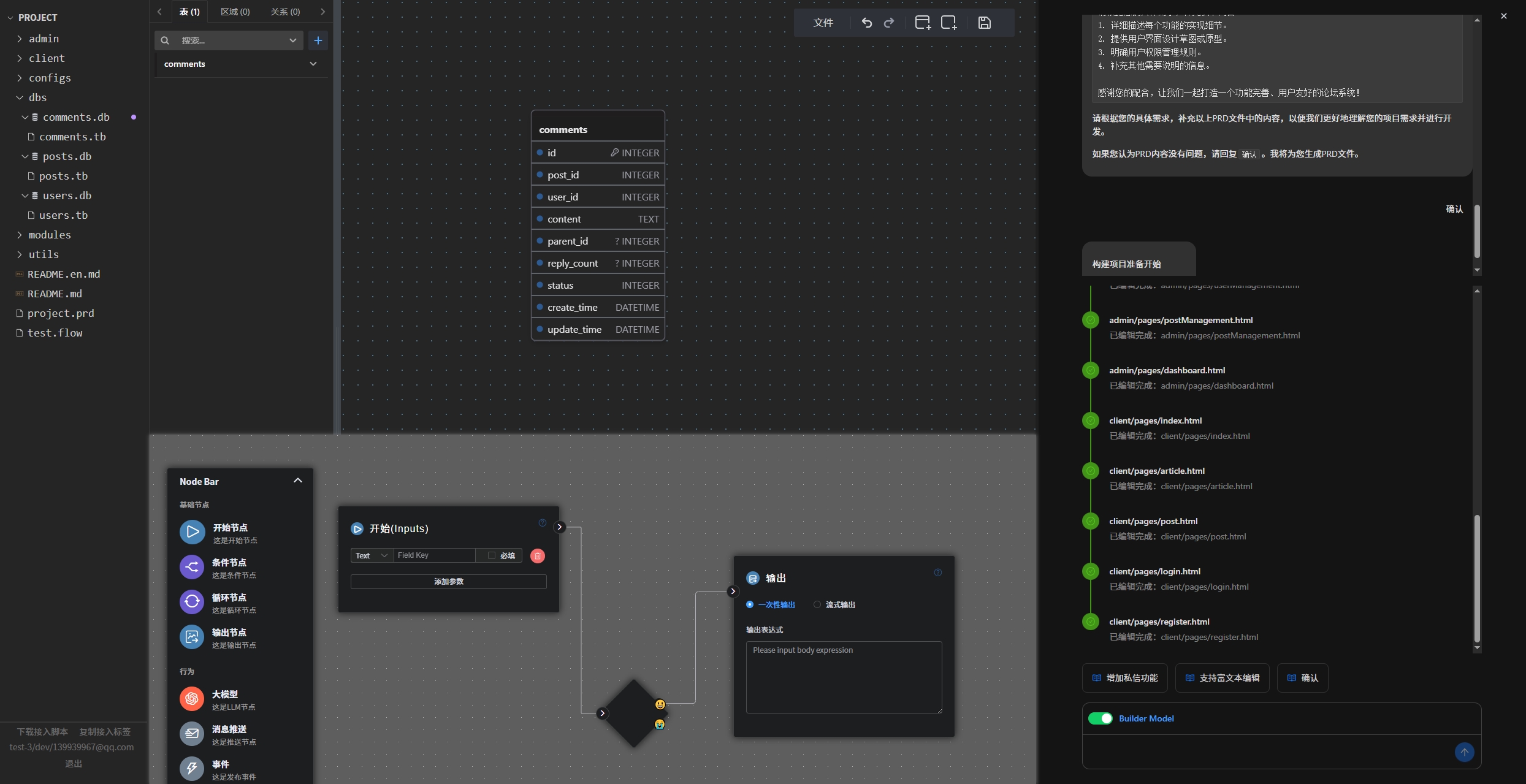Open the 文件 menu
The width and height of the screenshot is (1526, 784).
(x=823, y=23)
